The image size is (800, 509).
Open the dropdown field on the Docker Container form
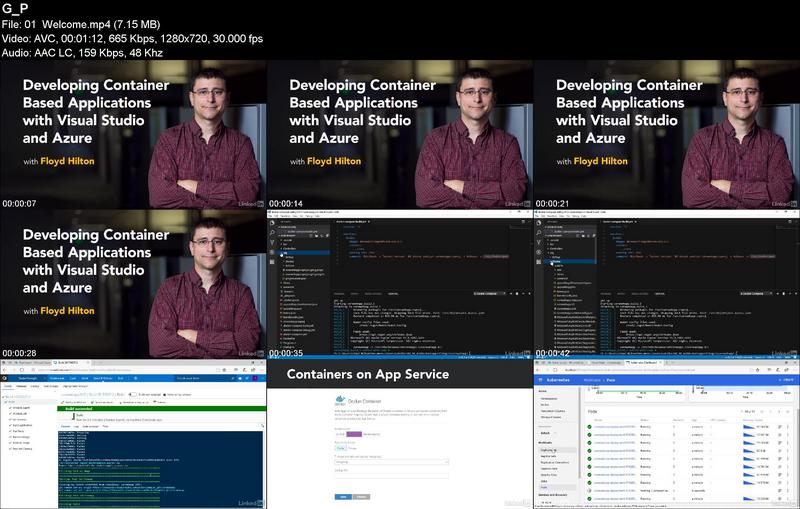(391, 462)
